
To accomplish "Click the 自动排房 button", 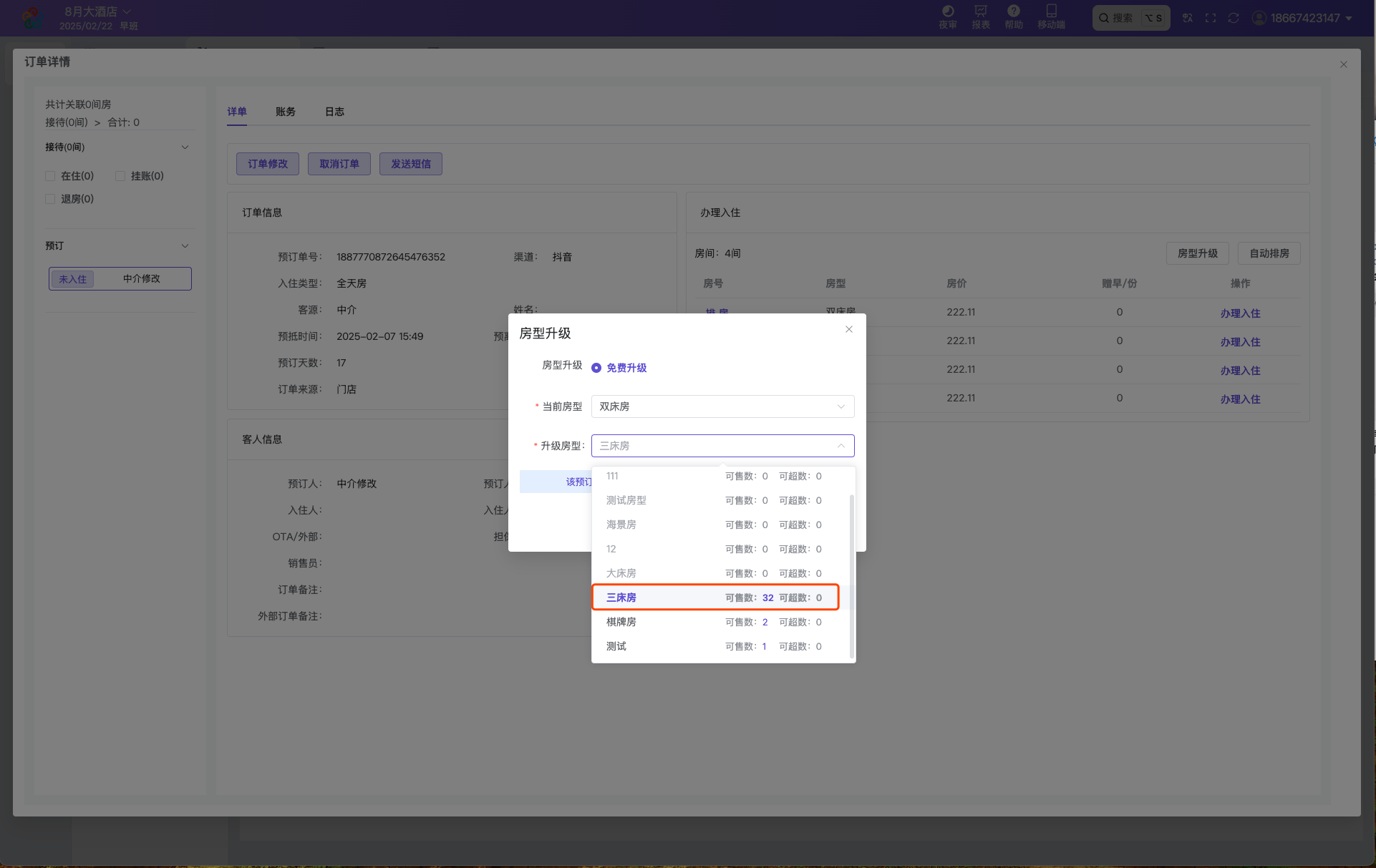I will pos(1269,253).
